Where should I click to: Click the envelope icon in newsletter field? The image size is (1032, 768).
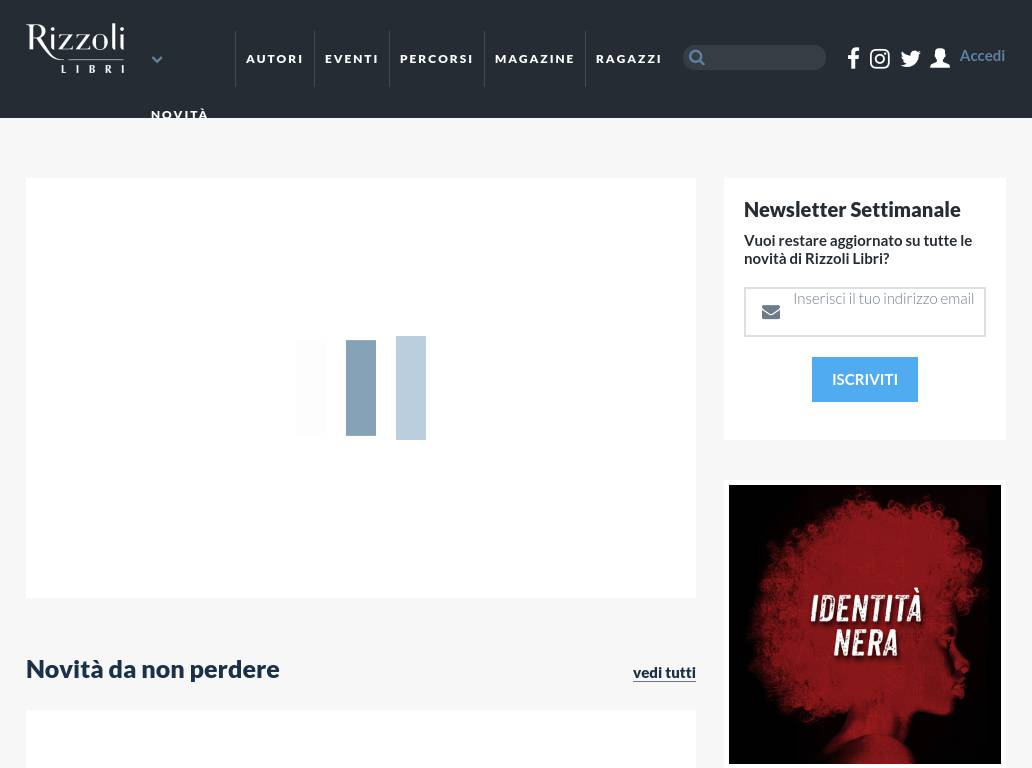(771, 312)
